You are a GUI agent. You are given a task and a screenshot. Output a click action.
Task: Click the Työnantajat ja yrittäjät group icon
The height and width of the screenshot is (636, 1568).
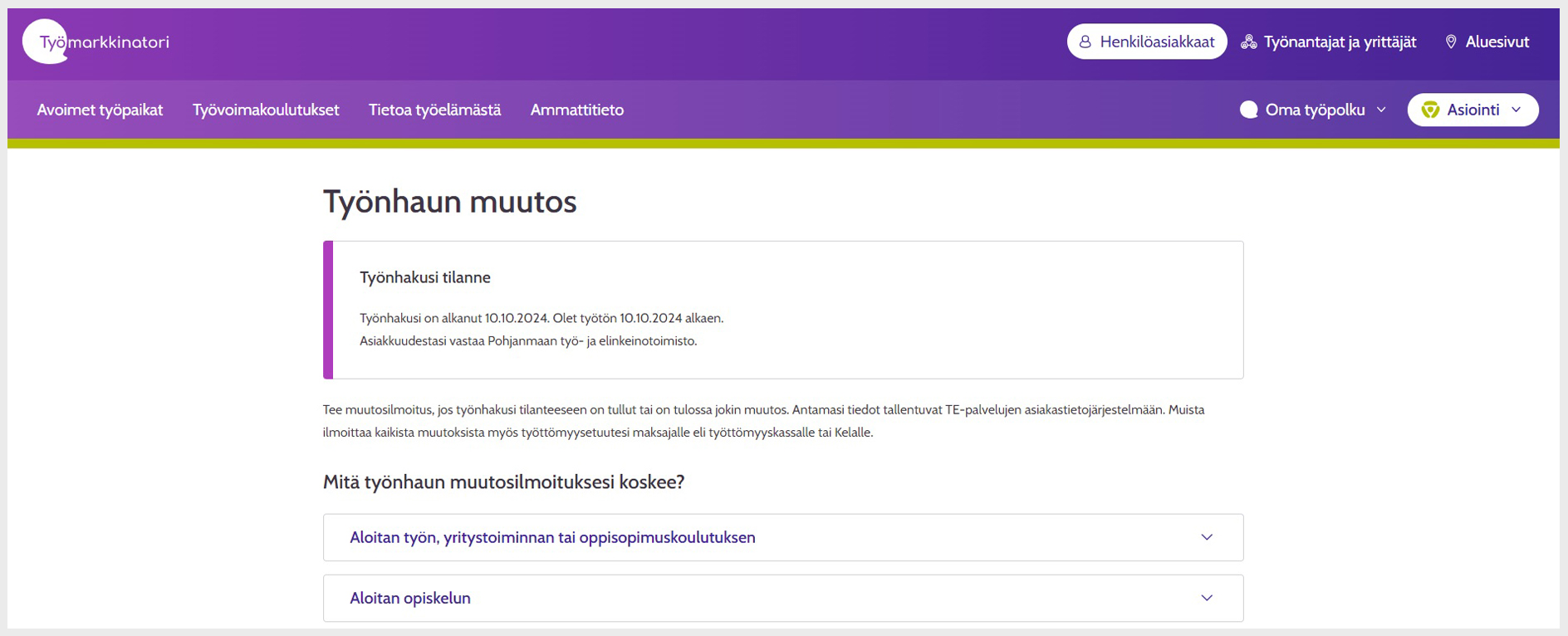[1248, 42]
